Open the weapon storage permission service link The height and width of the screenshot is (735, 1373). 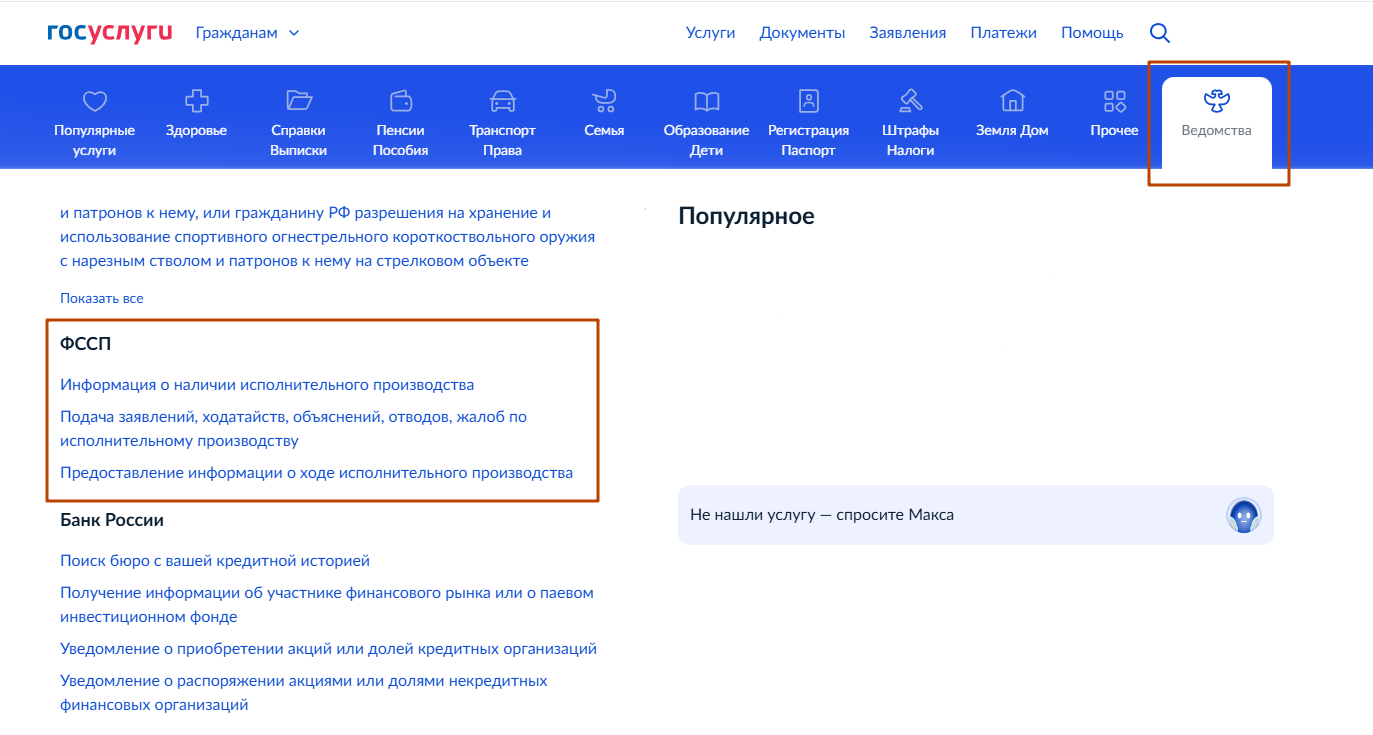point(327,237)
